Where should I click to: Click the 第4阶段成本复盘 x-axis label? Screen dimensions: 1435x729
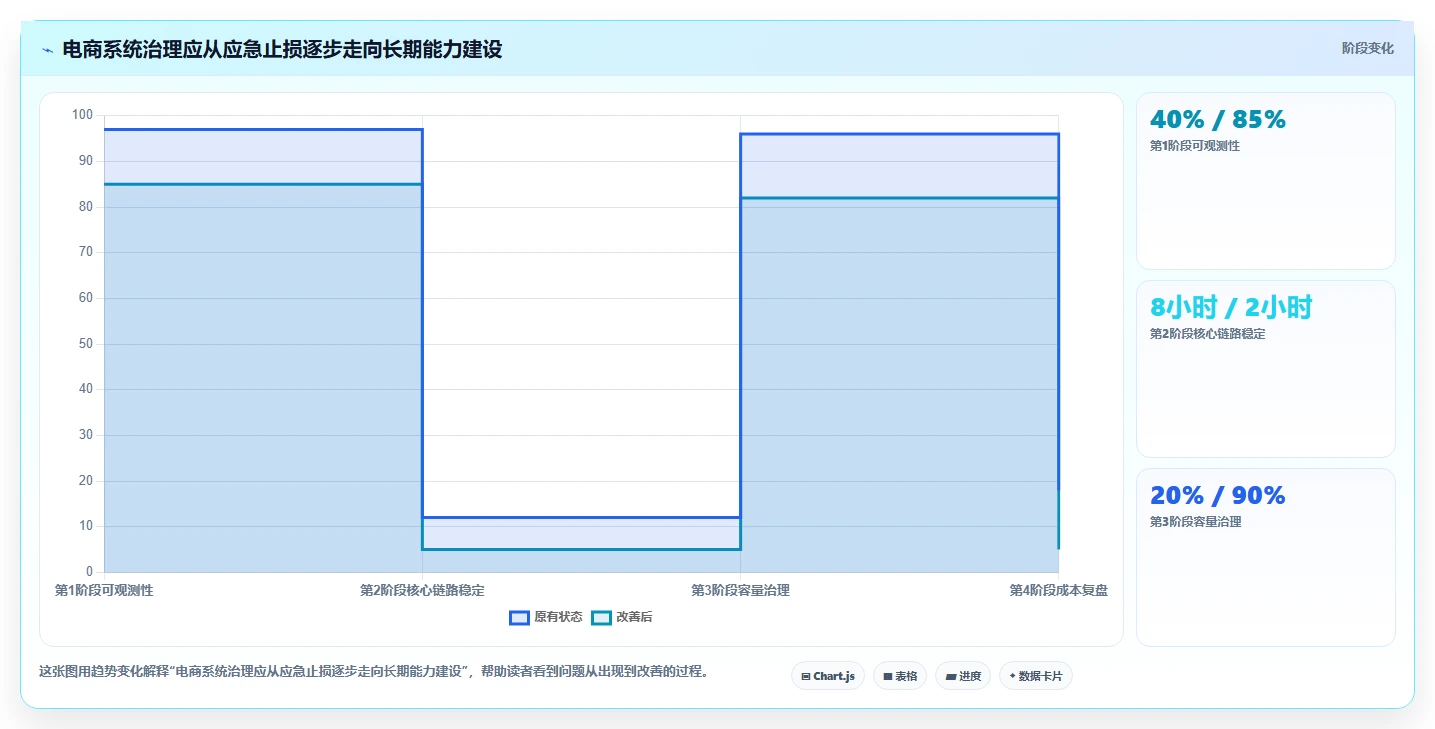[x=1058, y=591]
